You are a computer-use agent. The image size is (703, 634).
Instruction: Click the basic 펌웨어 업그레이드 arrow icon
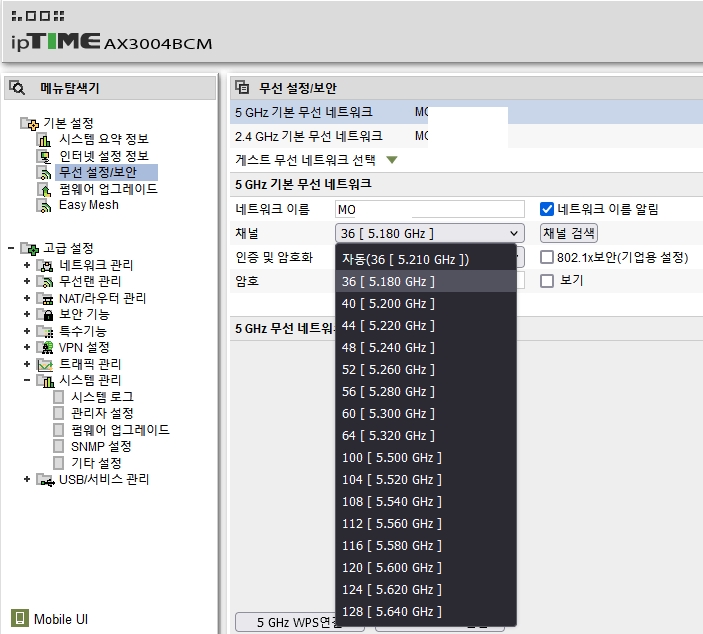(x=44, y=190)
